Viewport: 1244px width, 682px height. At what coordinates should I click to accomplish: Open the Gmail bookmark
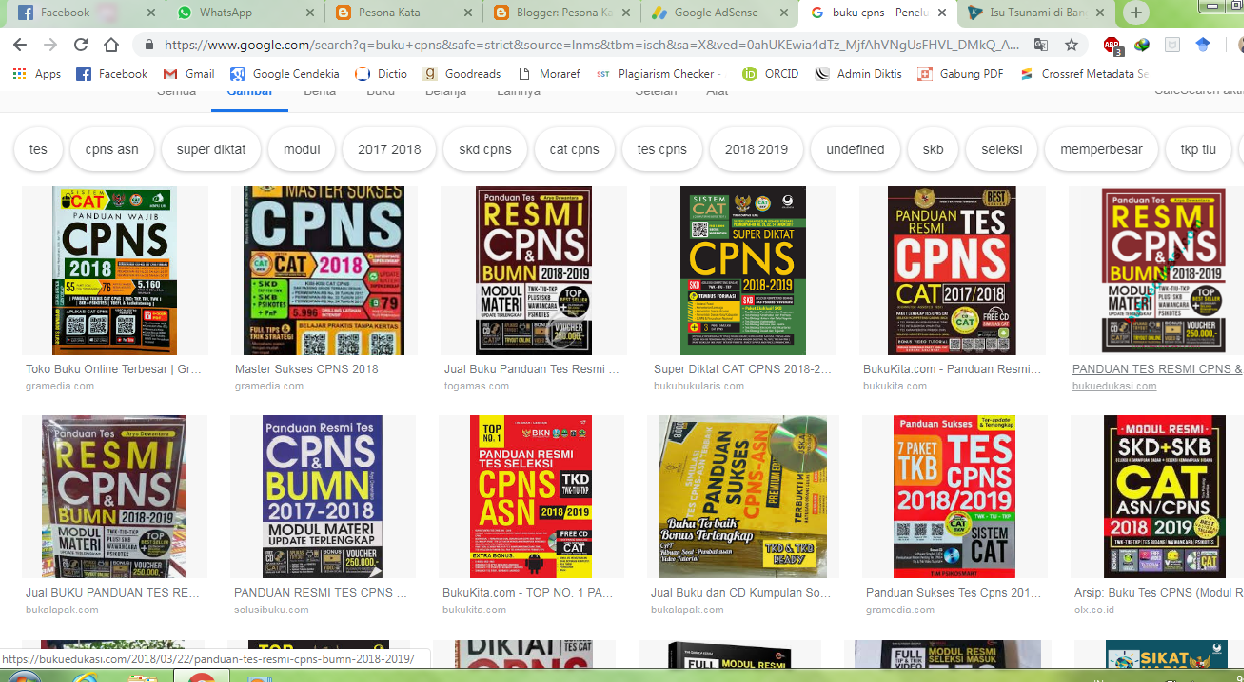[x=189, y=74]
